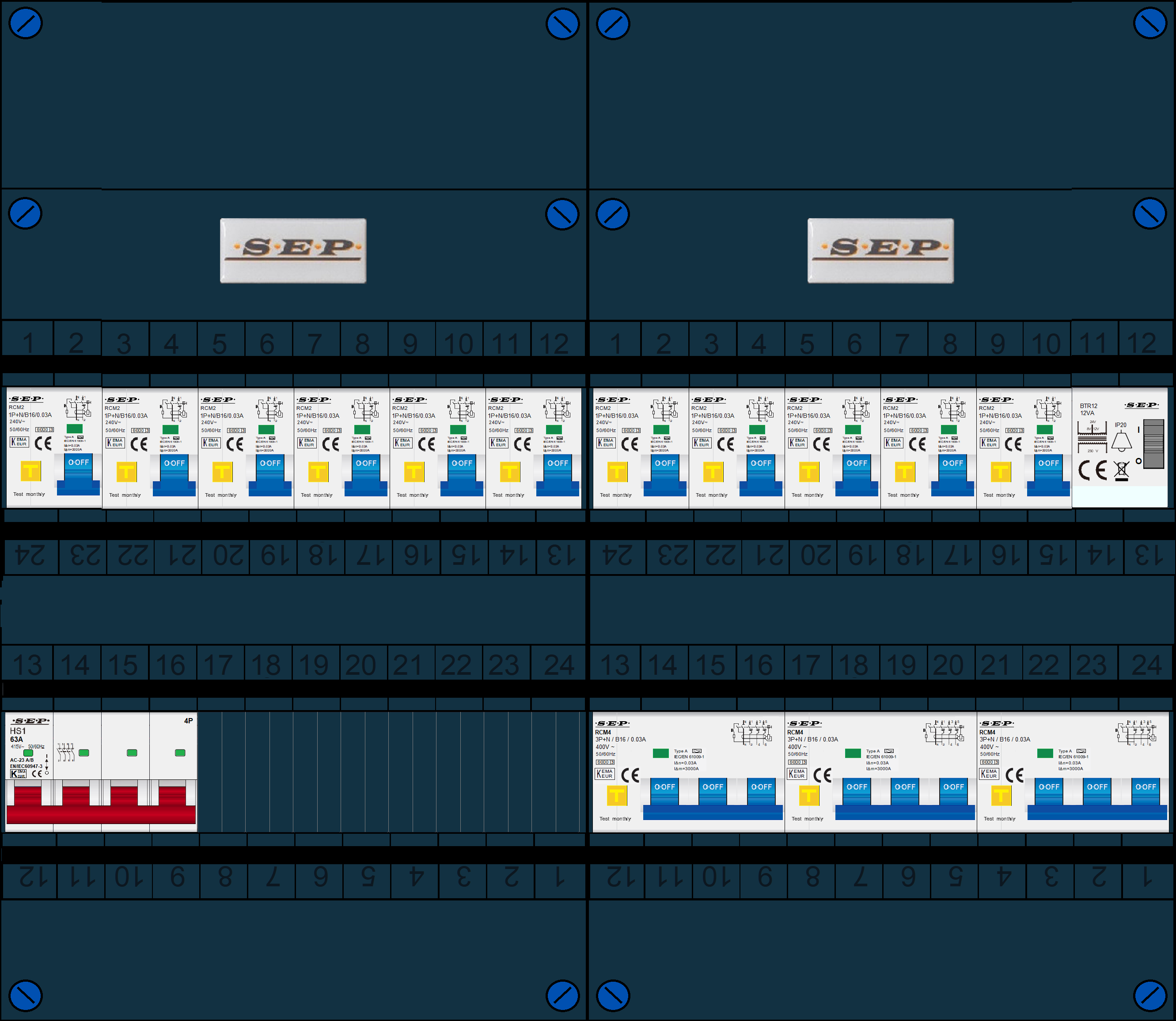
Task: Click the wiring diagram on left panel RCM2 under slots 1-2
Action: click(x=78, y=408)
